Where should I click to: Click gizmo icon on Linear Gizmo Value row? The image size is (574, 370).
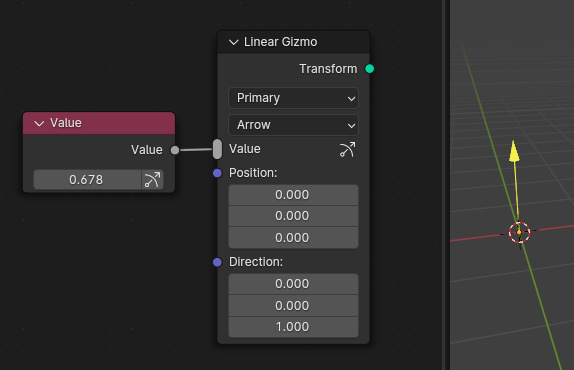347,149
